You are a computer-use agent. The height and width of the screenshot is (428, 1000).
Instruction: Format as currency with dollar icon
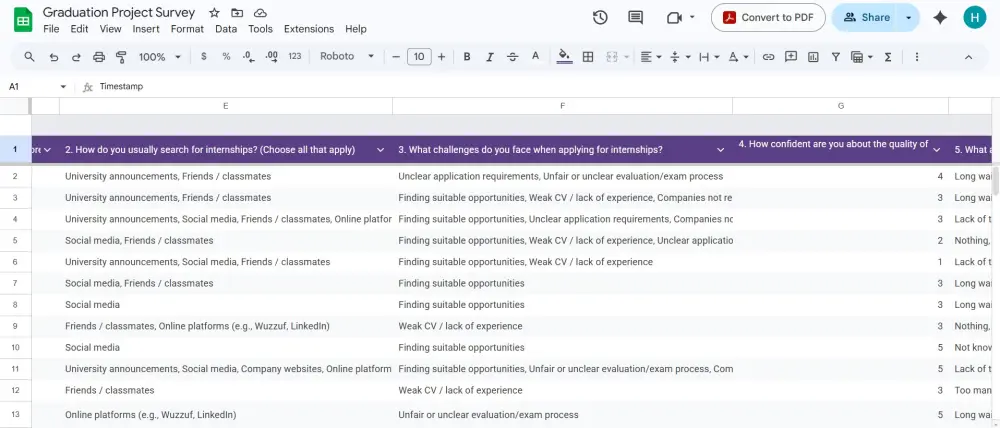coord(203,57)
